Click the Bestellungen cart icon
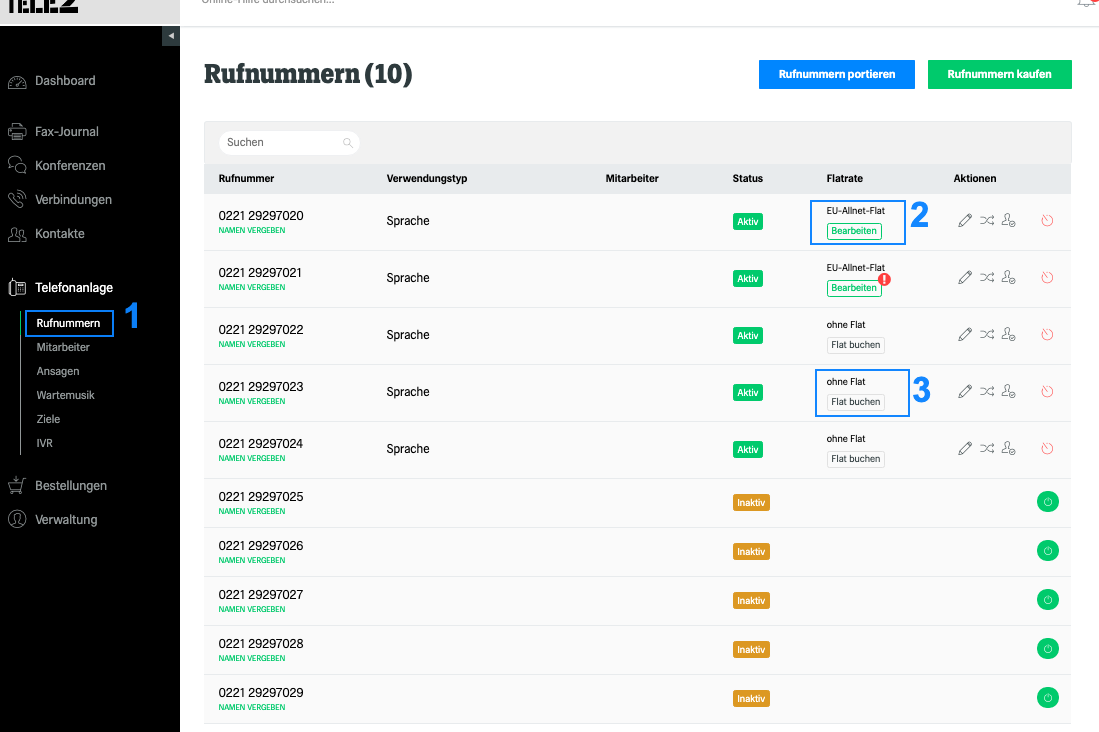 (17, 485)
